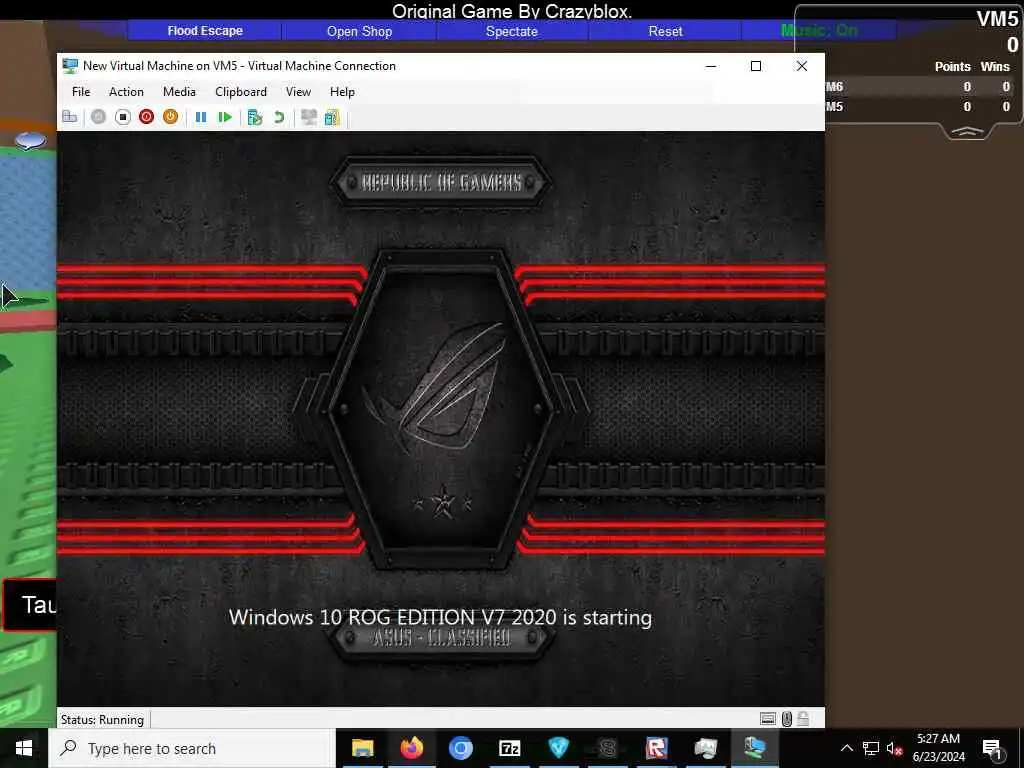1024x768 pixels.
Task: Reset the VM using the green arrow icon
Action: [x=225, y=117]
